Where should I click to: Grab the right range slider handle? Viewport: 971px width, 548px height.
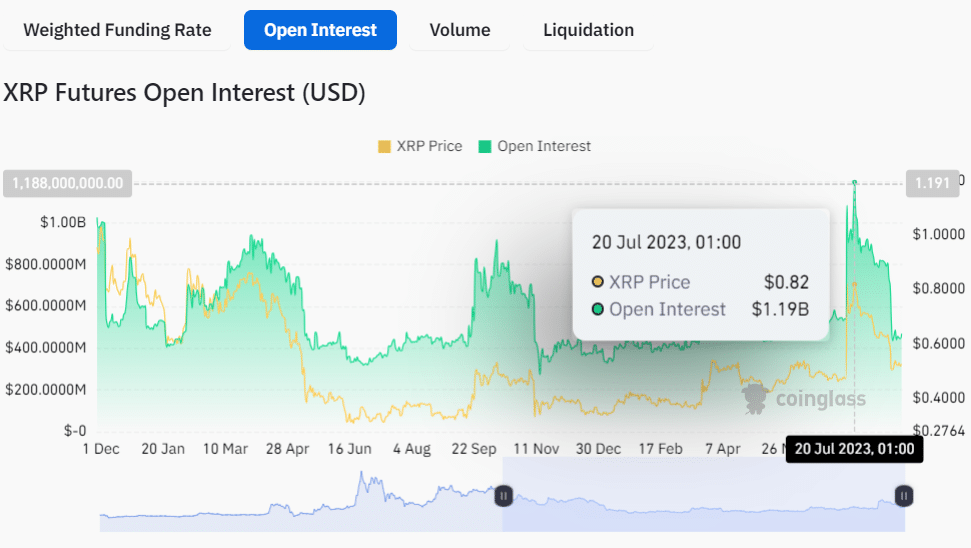(904, 496)
